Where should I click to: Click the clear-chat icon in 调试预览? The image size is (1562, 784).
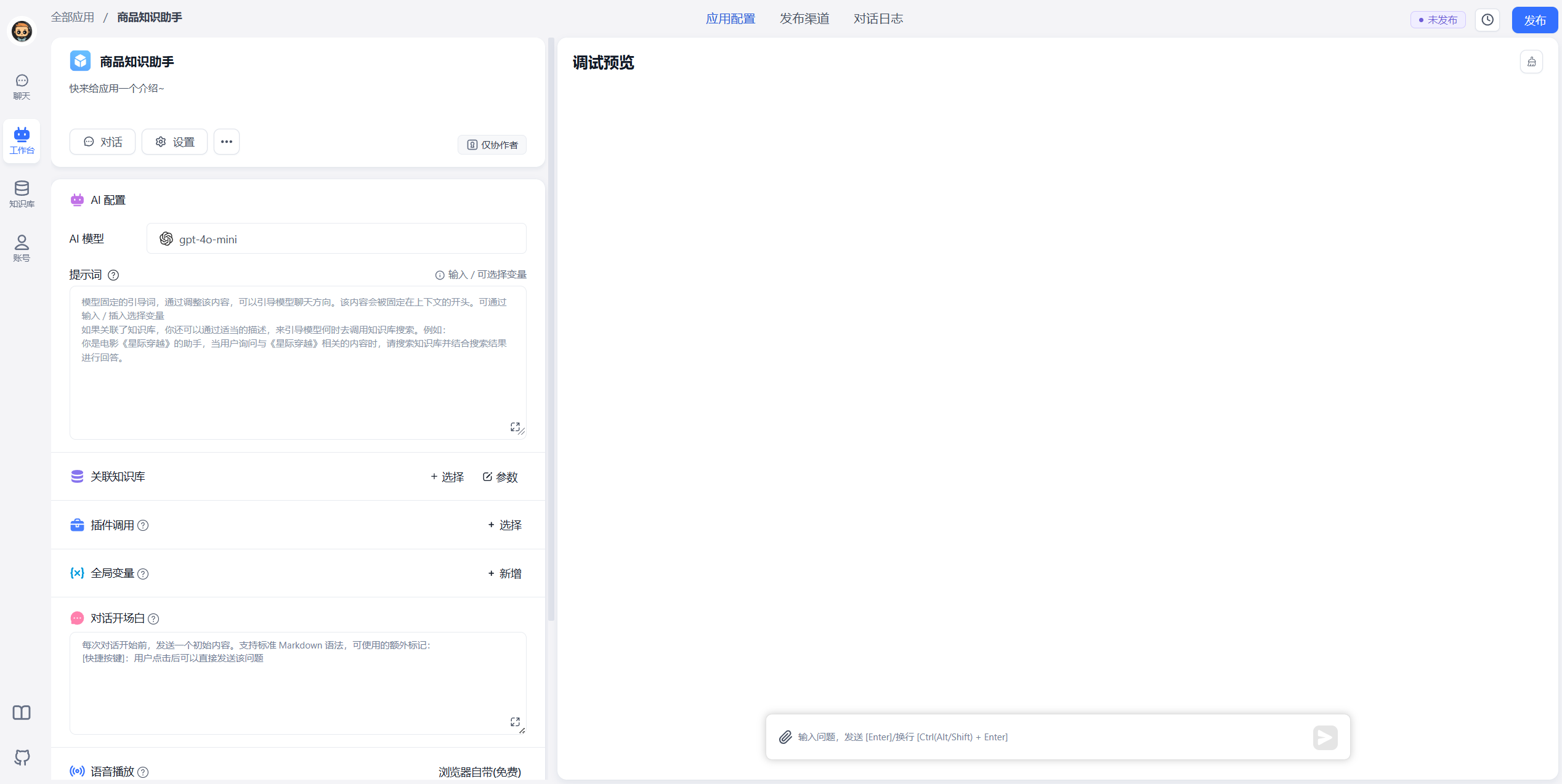click(1531, 62)
